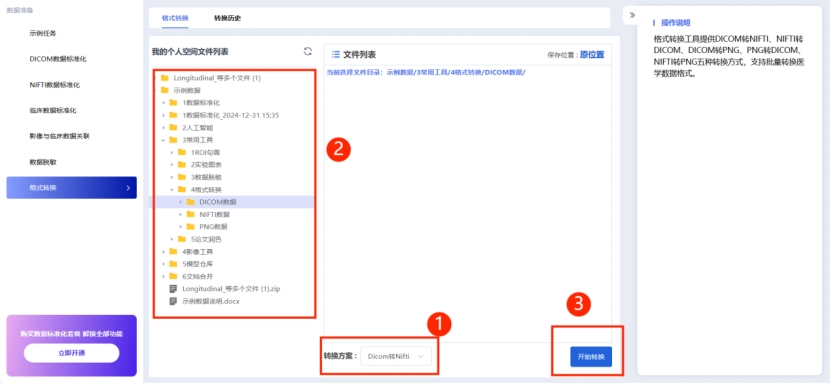The image size is (830, 384).
Task: Expand the 5论文润色 folder arrow
Action: (172, 239)
